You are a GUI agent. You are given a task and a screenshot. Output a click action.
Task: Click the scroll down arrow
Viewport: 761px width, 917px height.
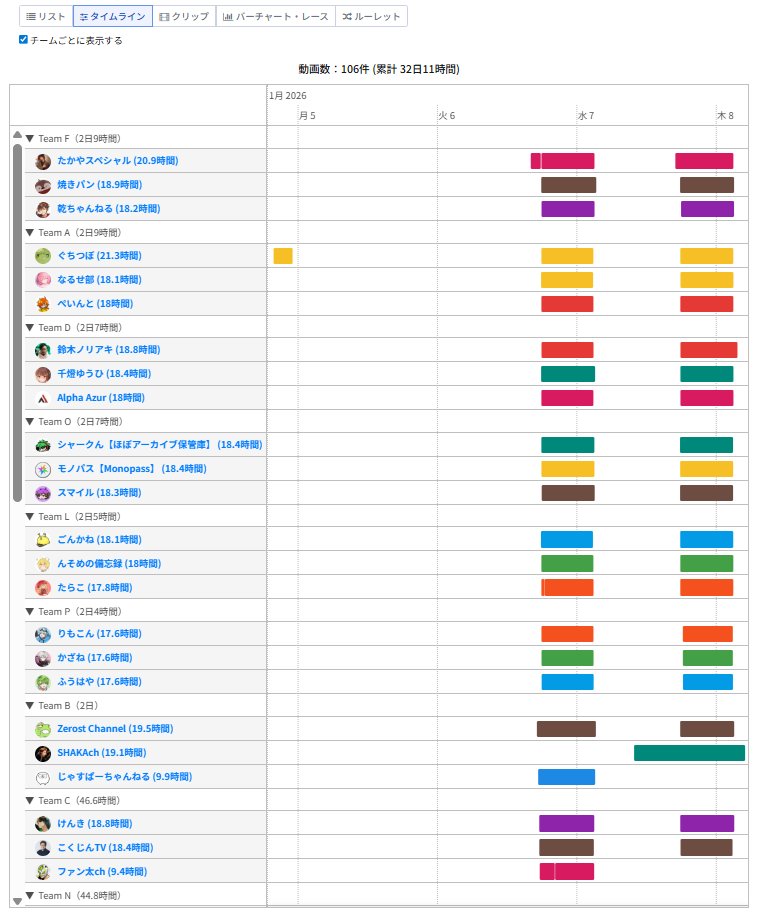click(18, 901)
